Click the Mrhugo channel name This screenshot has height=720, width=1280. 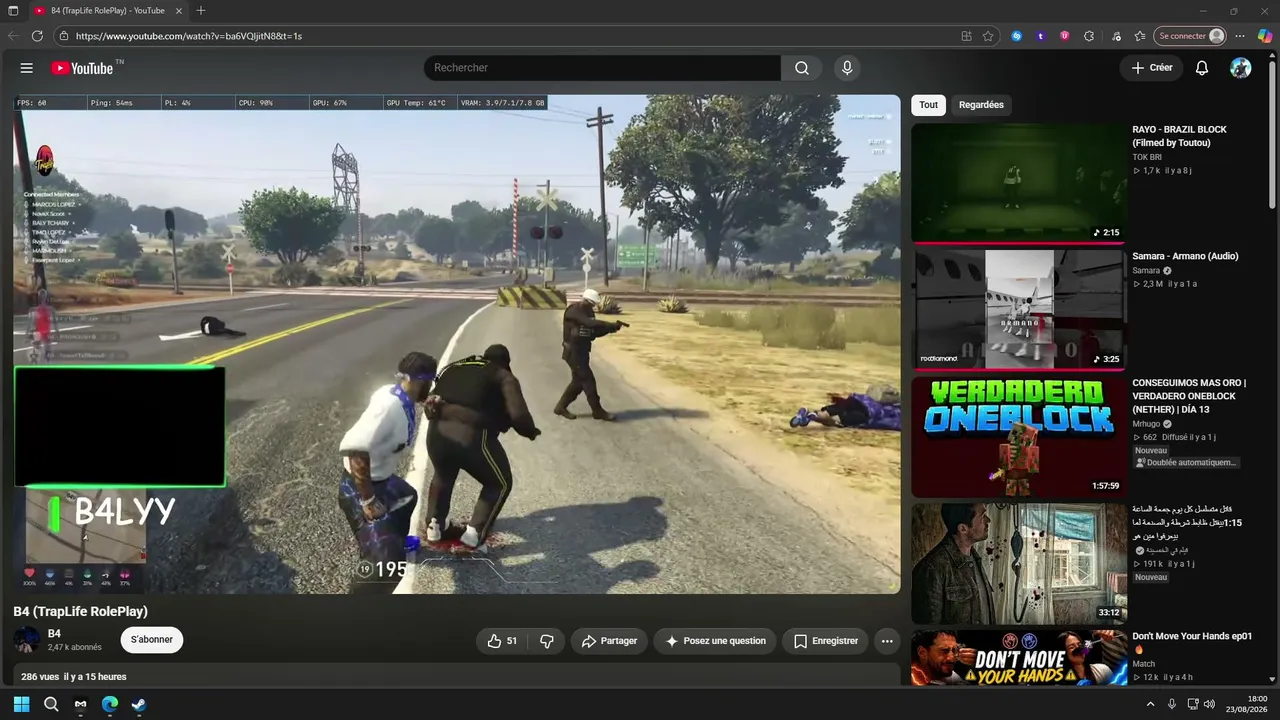[x=1144, y=424]
